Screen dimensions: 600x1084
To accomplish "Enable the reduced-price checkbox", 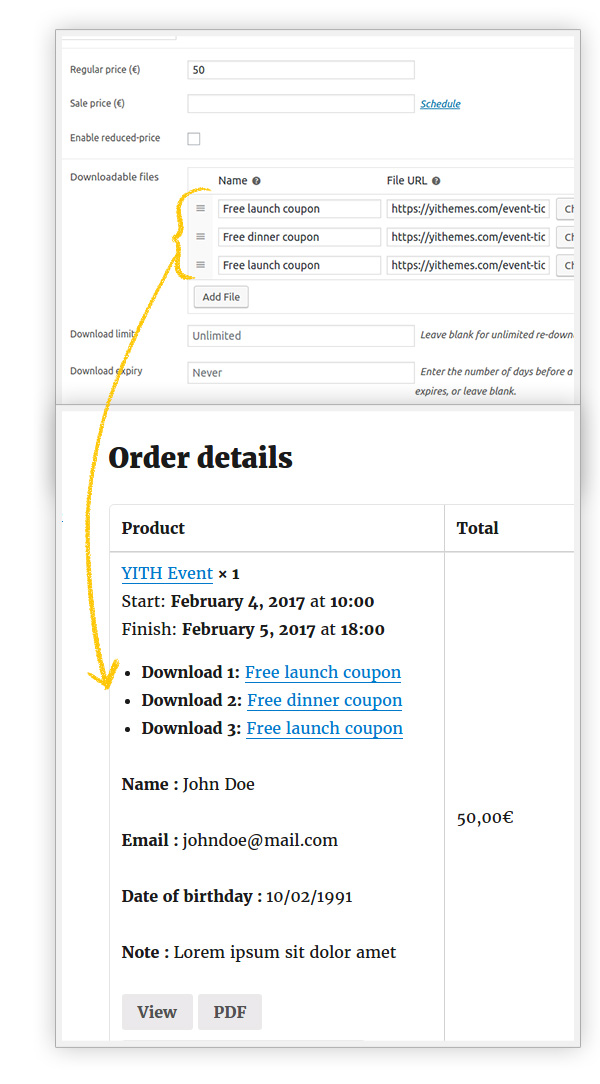I will (194, 139).
